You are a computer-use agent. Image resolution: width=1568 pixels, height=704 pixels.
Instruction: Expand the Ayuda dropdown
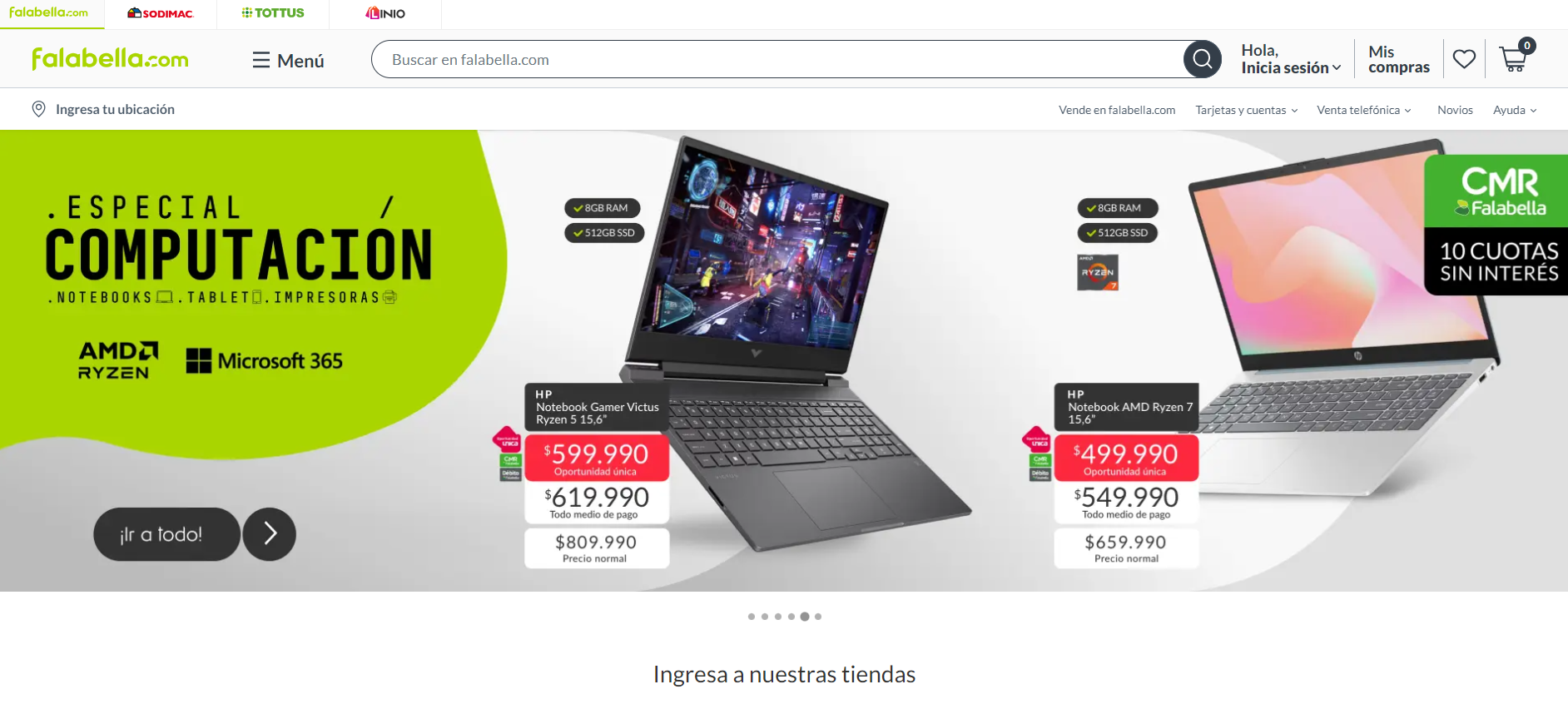pos(1514,110)
